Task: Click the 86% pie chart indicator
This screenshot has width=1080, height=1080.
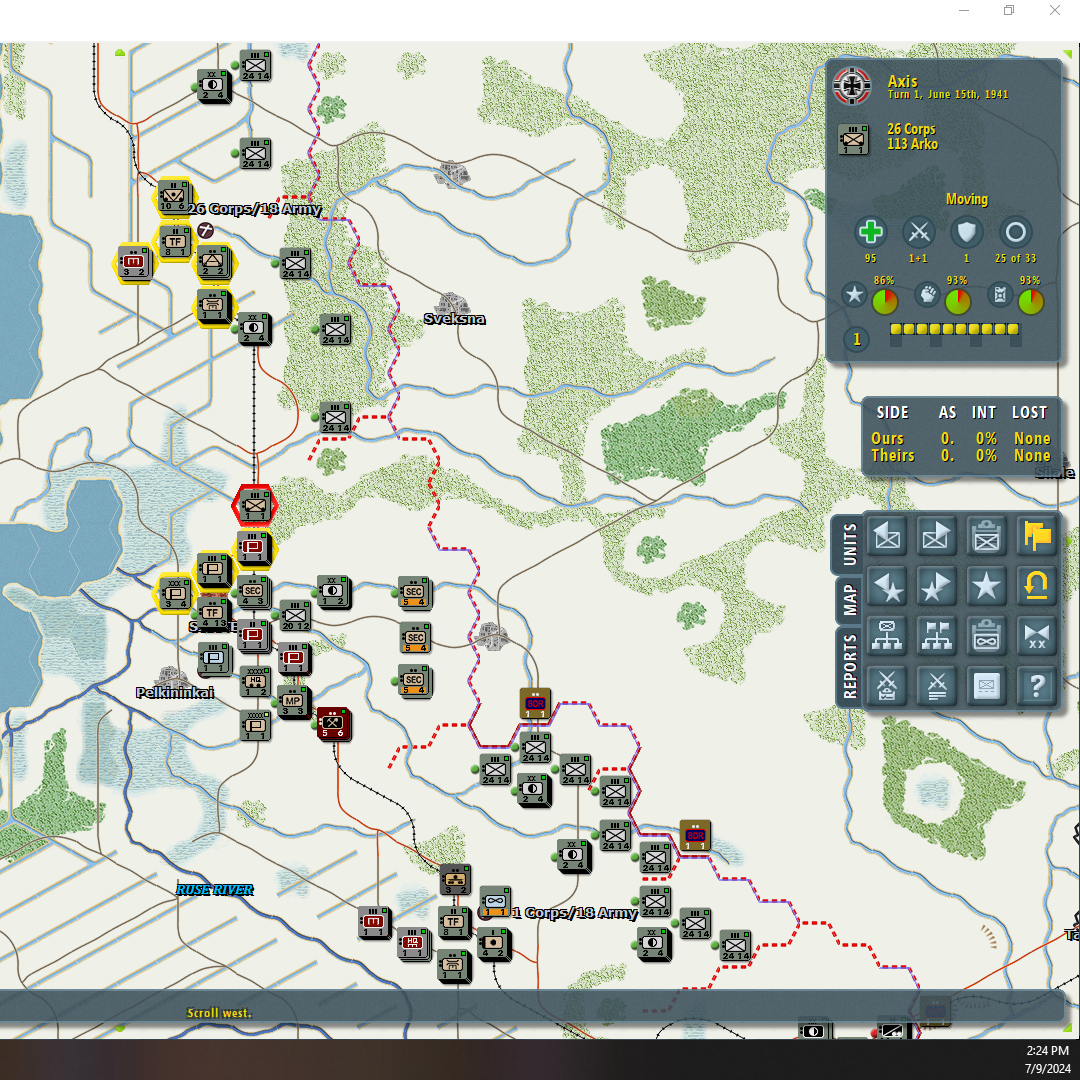Action: click(x=884, y=302)
